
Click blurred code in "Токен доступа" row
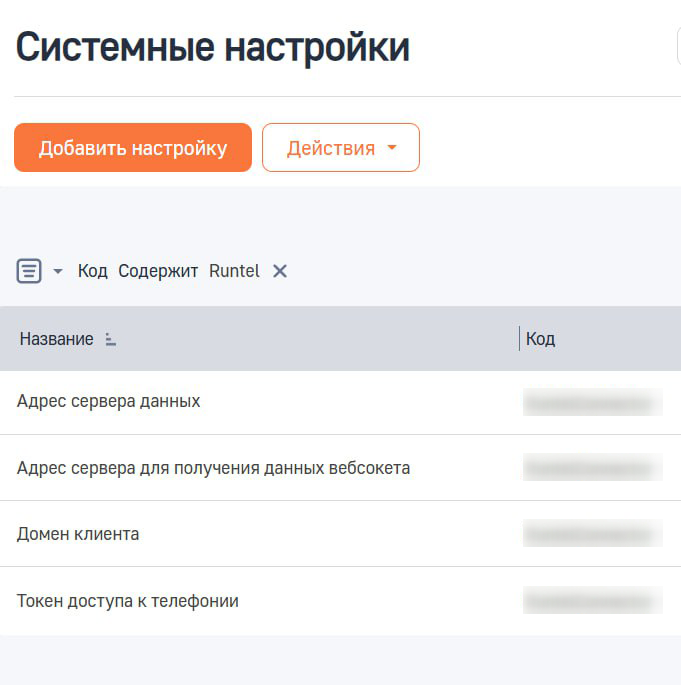pyautogui.click(x=592, y=601)
